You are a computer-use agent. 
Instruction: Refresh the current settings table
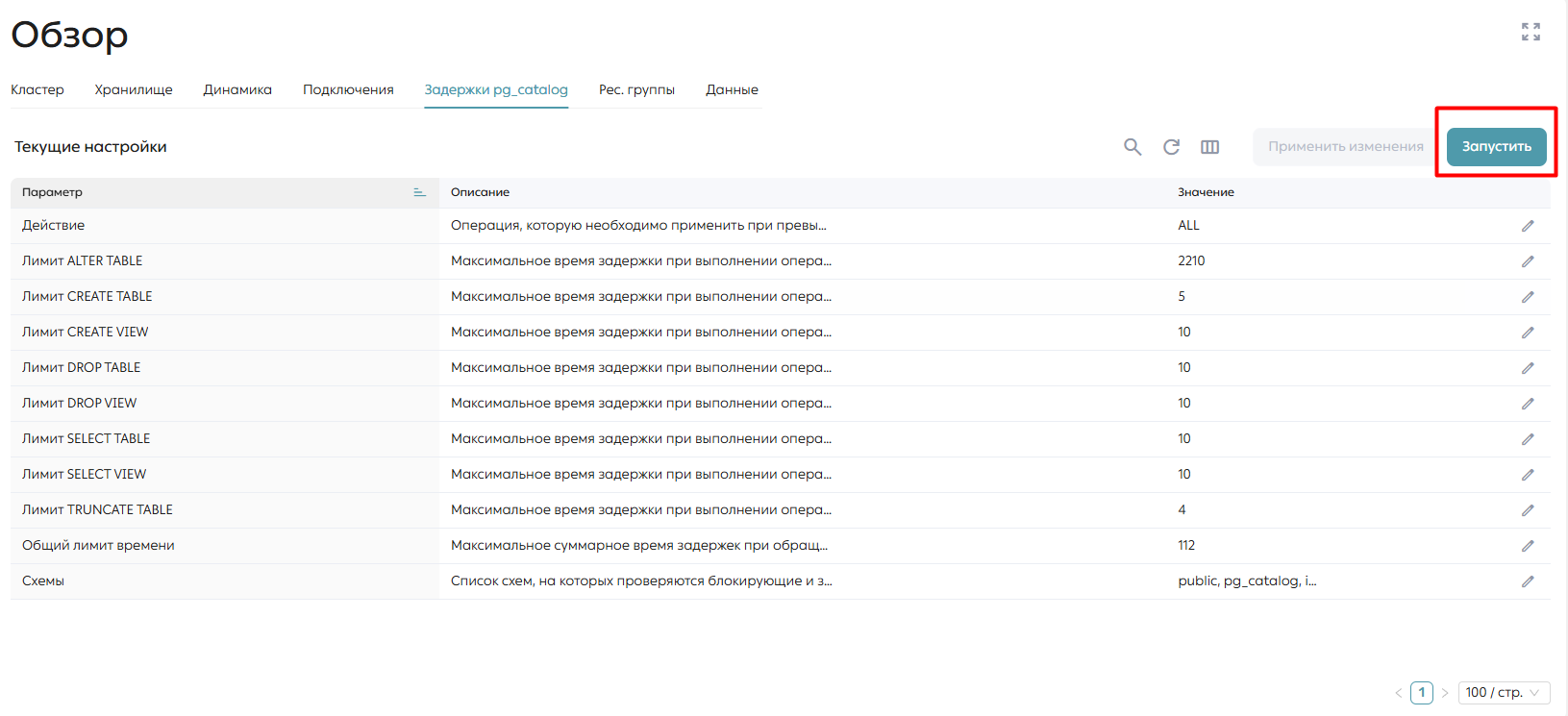coord(1171,147)
